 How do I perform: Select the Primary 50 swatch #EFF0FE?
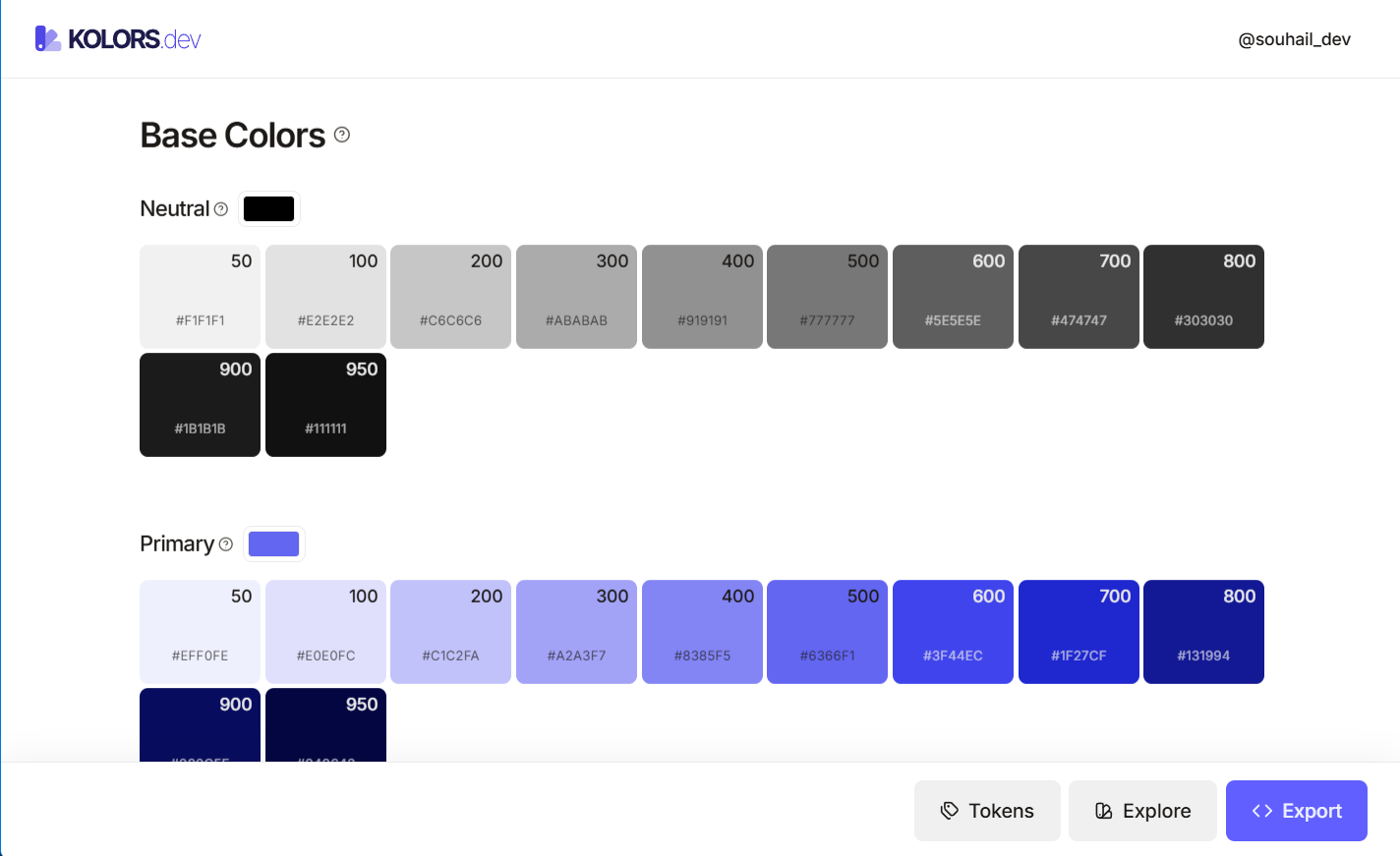pos(200,631)
